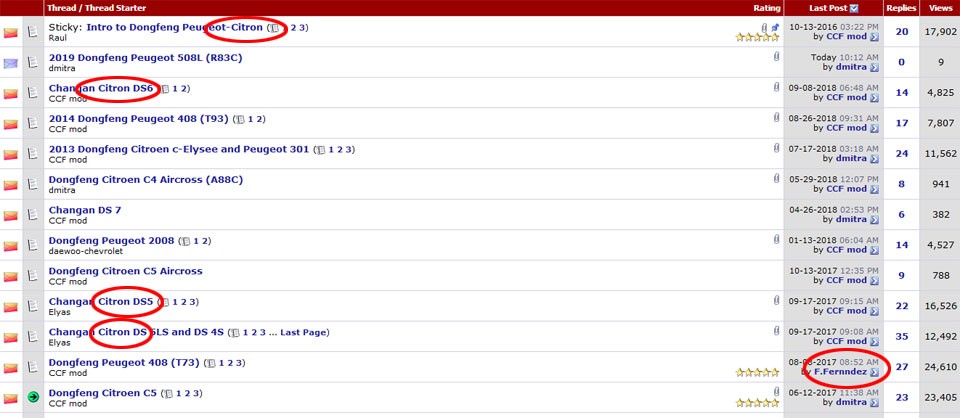Click paperclip attachment icon on 2019 Peugeot 508L row
Screen dimensions: 960x418
pyautogui.click(x=776, y=57)
